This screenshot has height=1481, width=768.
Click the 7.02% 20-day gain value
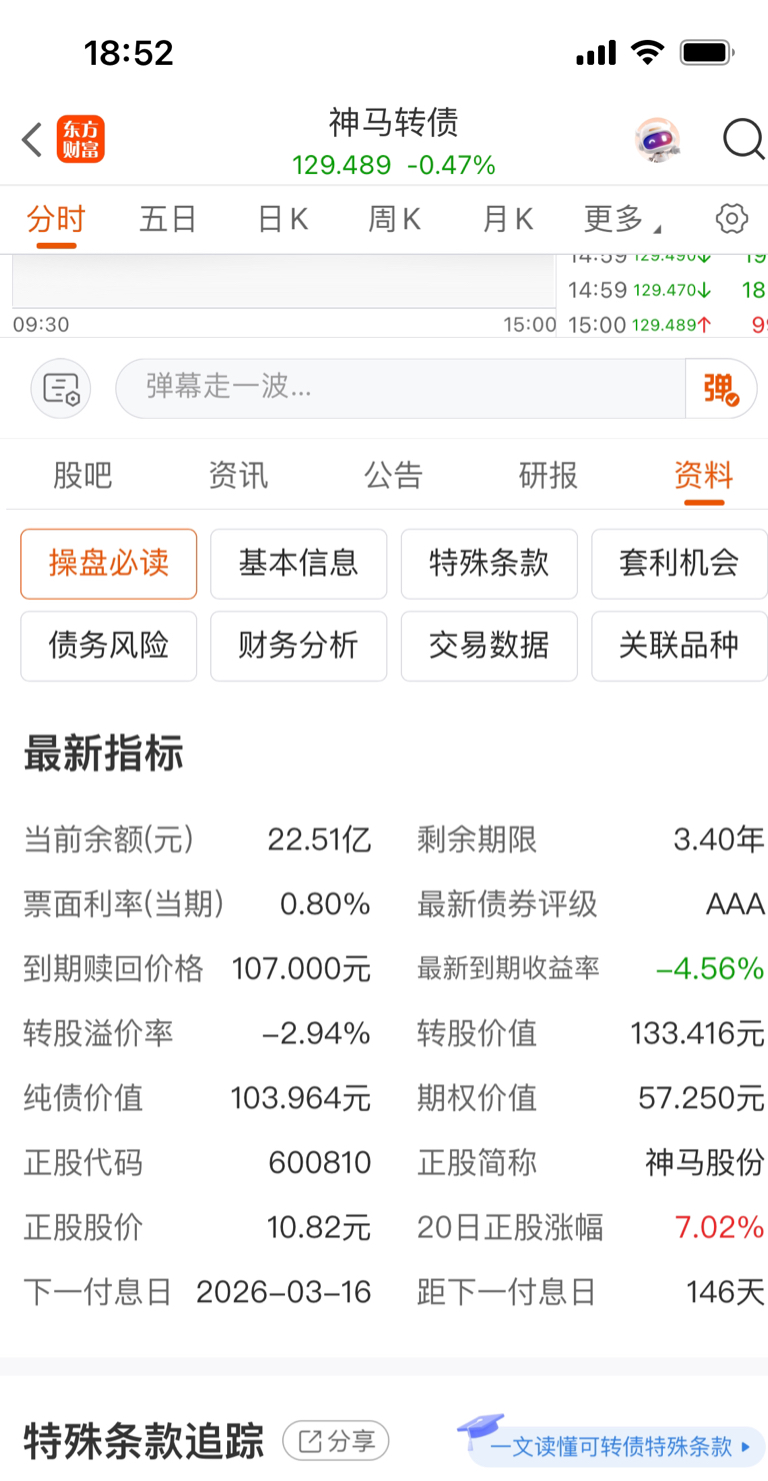(720, 1227)
